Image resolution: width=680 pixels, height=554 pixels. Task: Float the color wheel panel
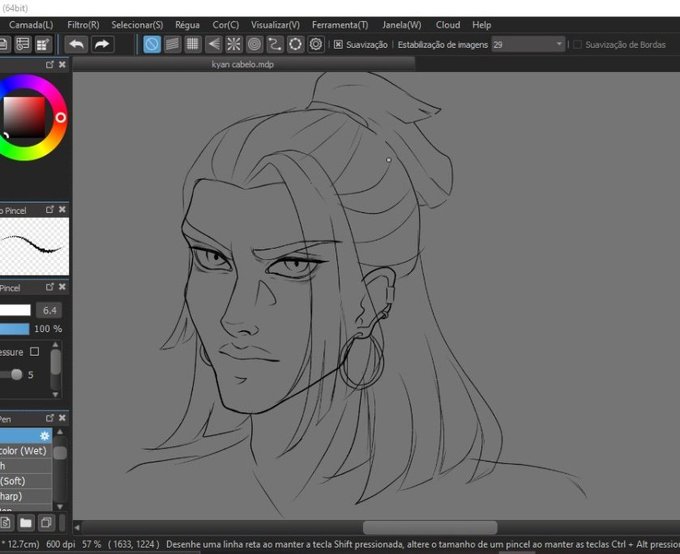pyautogui.click(x=49, y=64)
